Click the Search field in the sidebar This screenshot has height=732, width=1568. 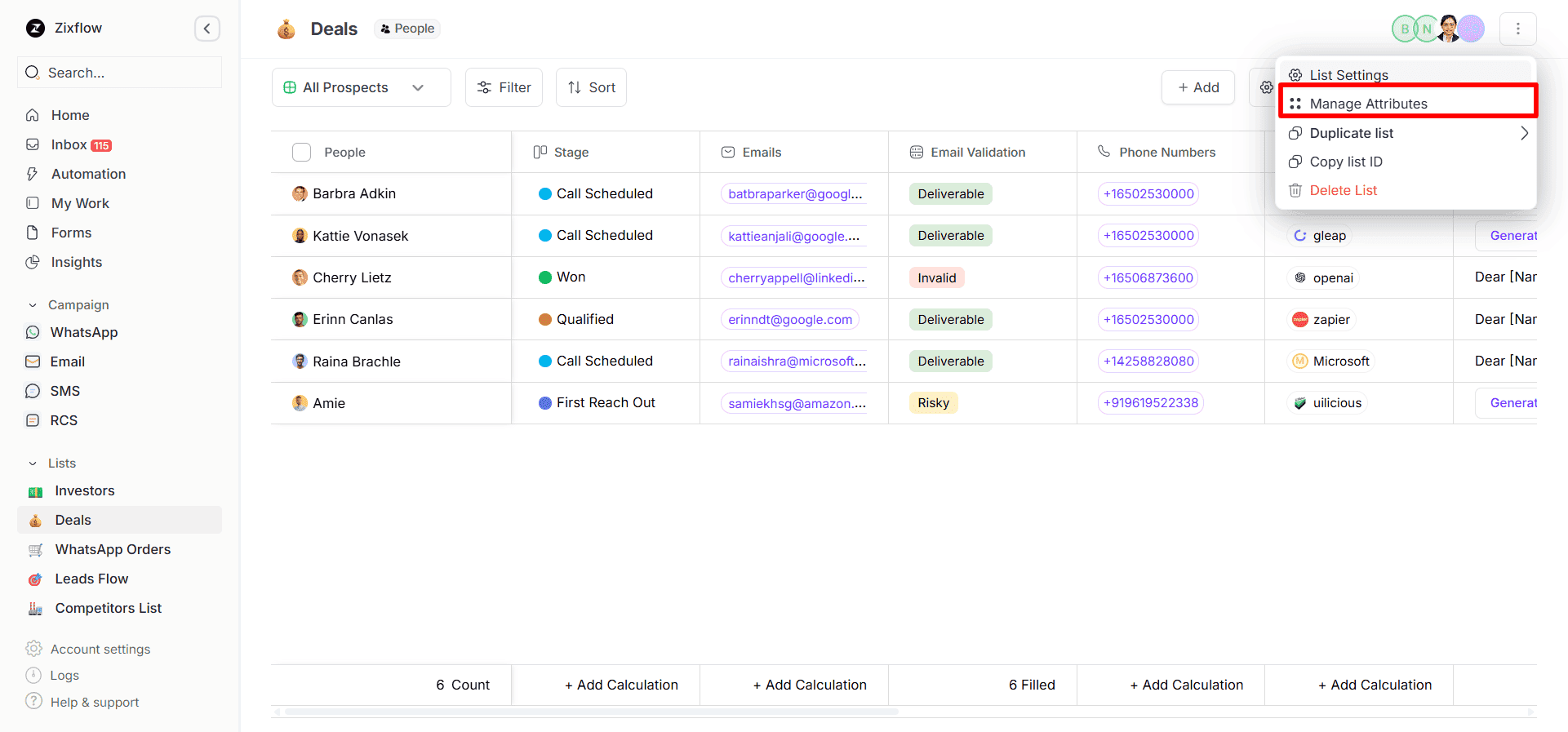119,73
